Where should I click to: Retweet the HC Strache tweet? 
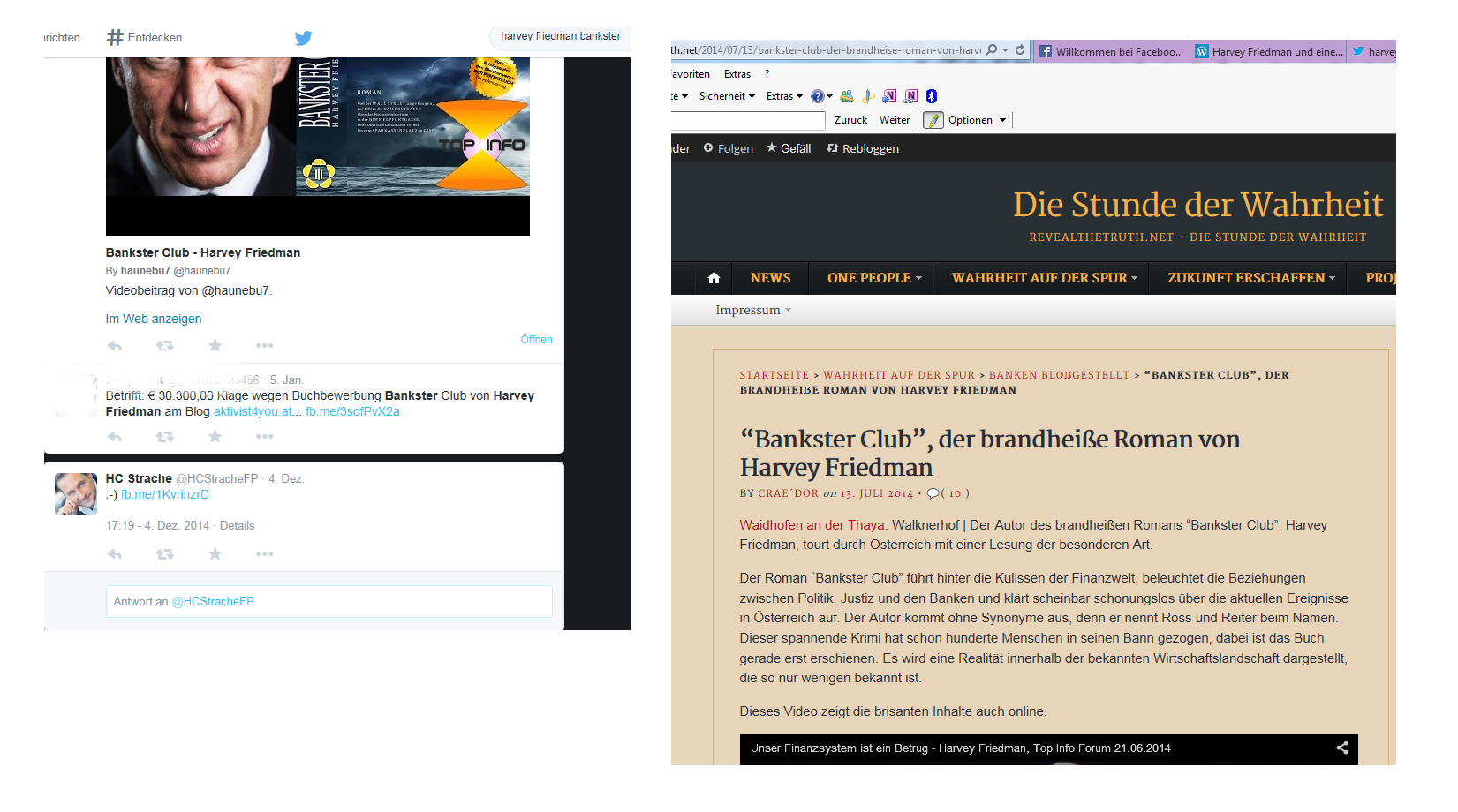click(165, 554)
